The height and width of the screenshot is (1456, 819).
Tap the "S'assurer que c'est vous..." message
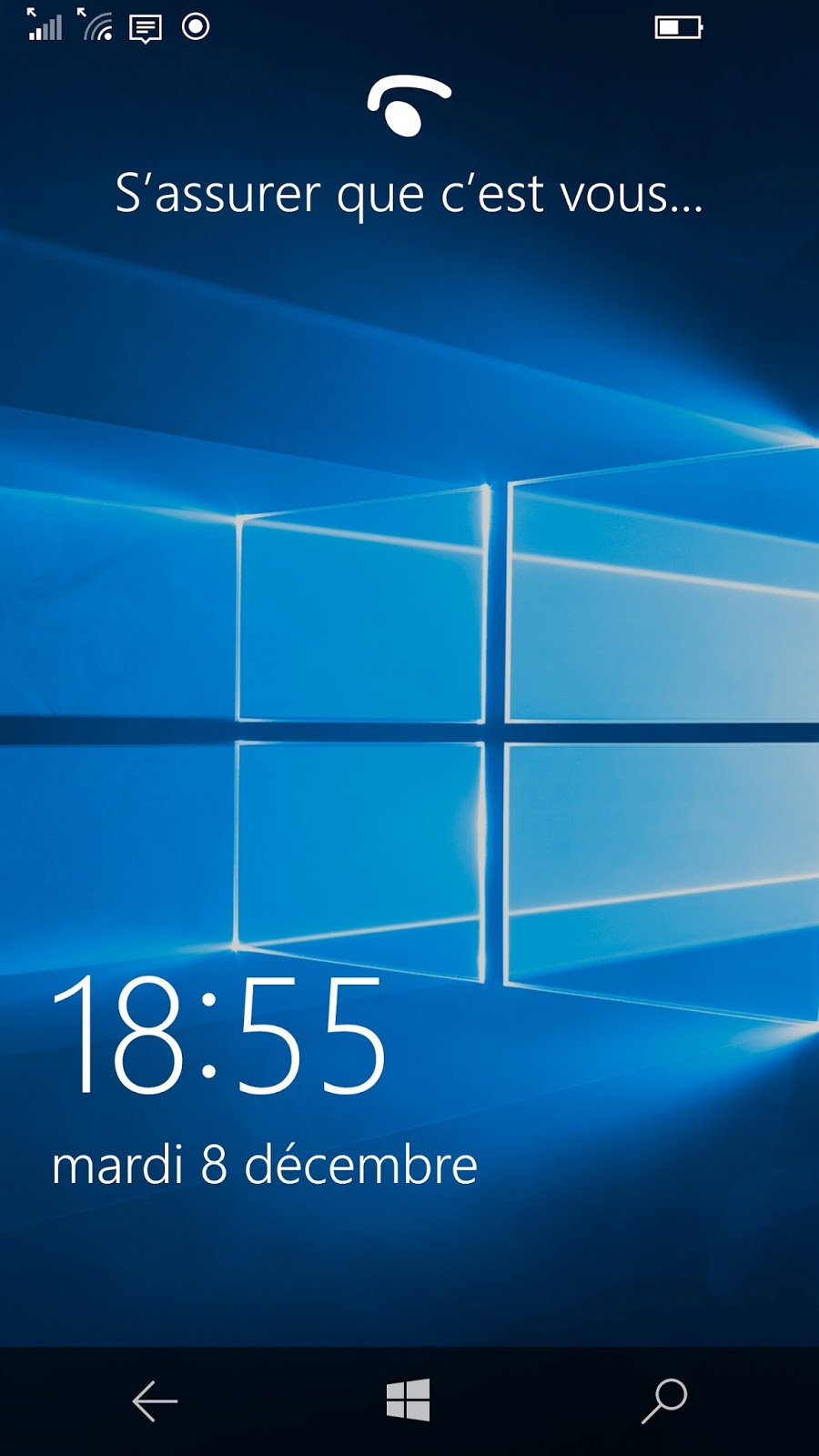409,195
